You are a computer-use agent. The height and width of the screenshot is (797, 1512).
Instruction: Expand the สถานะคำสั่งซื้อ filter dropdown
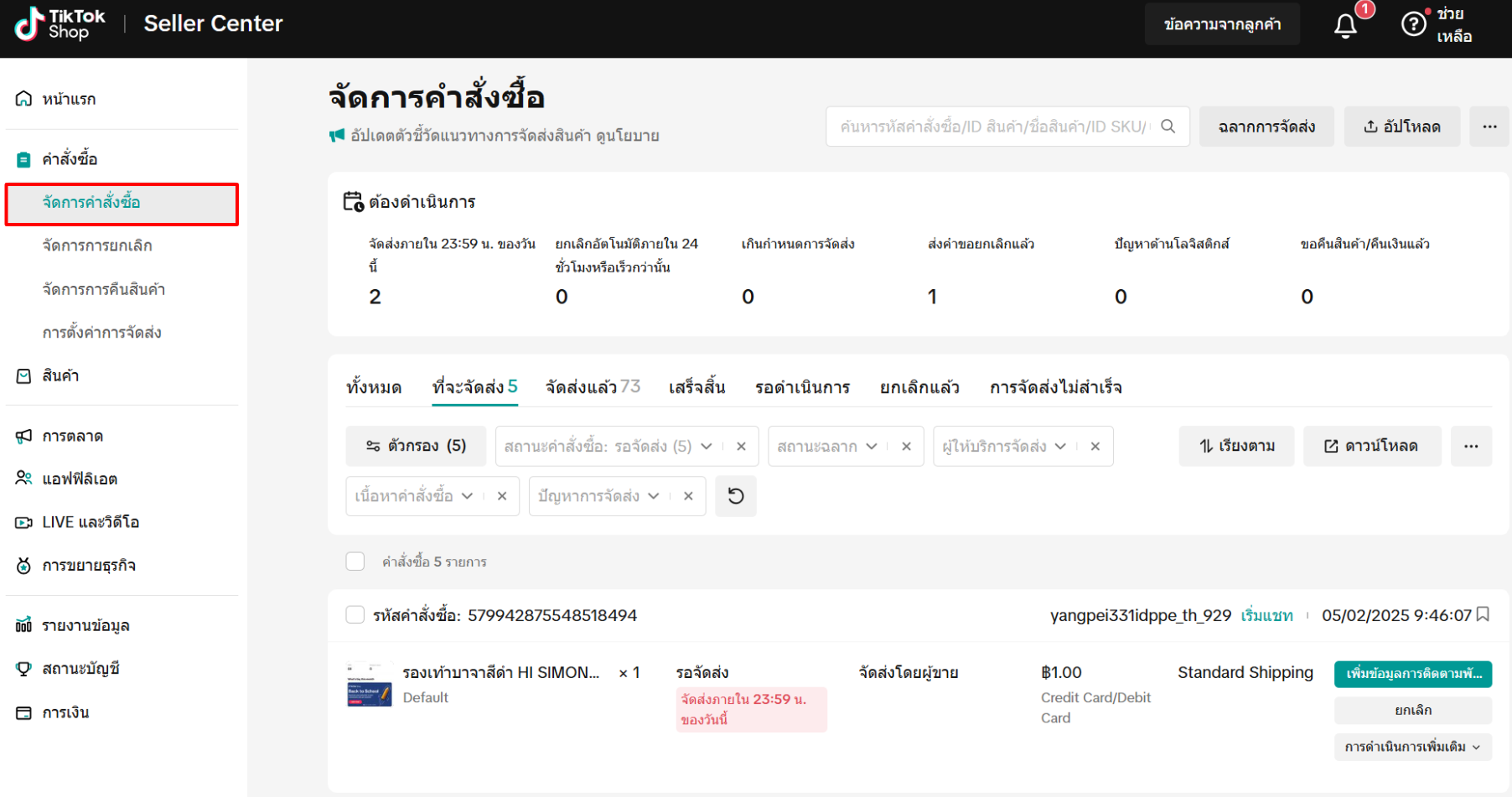click(707, 447)
